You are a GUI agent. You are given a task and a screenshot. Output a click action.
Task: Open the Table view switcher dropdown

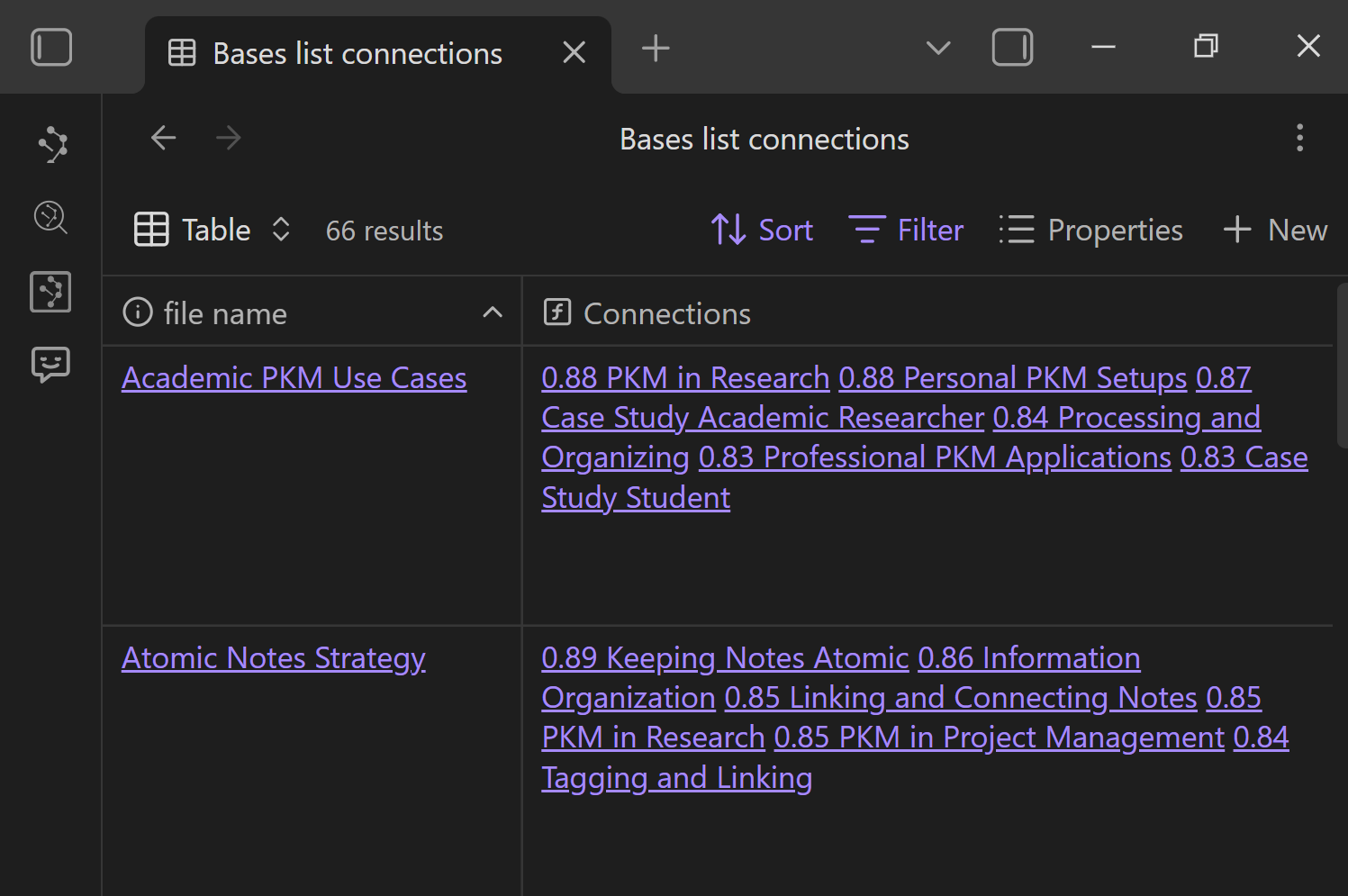[213, 231]
